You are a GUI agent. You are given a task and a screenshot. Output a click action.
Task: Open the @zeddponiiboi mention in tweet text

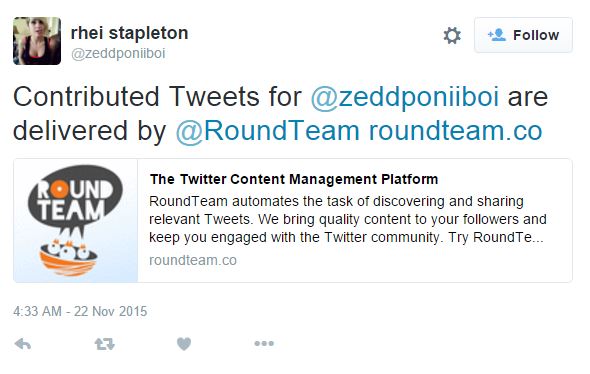(405, 97)
